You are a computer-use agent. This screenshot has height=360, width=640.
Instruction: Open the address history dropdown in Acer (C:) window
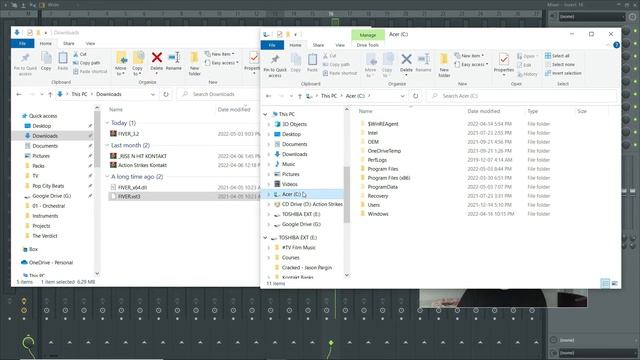pyautogui.click(x=402, y=96)
